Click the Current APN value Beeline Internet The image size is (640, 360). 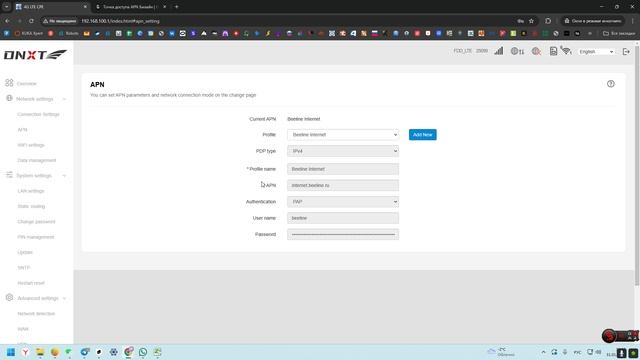tap(304, 119)
